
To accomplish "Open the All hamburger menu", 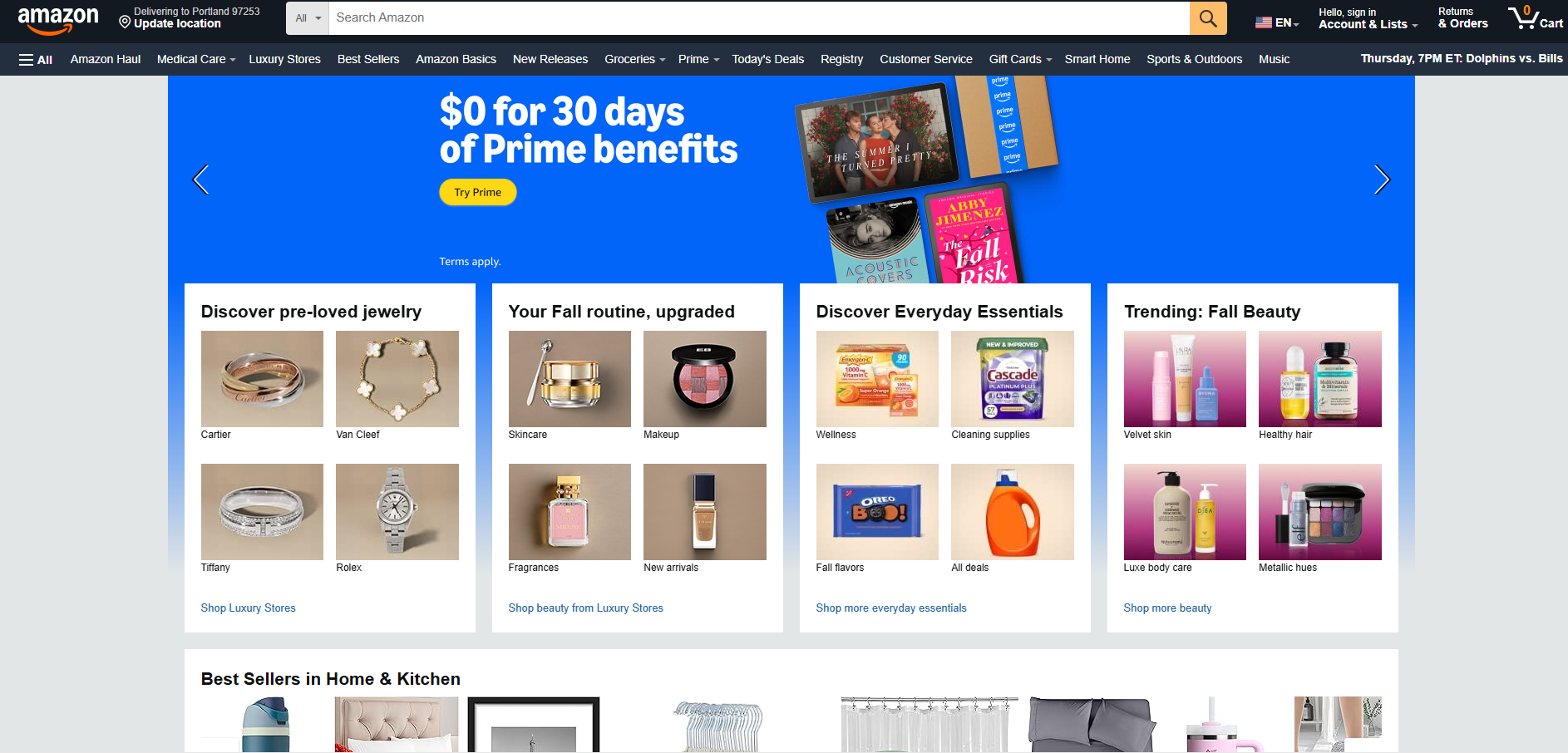I will 36,60.
